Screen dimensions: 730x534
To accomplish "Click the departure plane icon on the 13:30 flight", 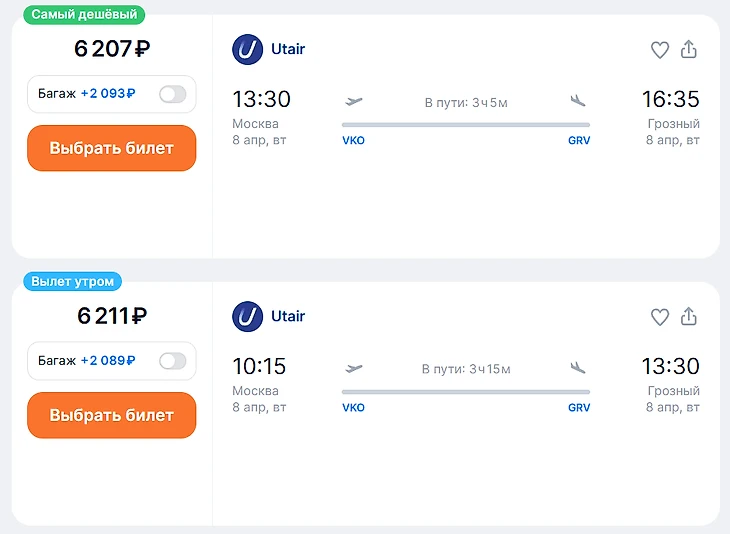I will point(353,101).
